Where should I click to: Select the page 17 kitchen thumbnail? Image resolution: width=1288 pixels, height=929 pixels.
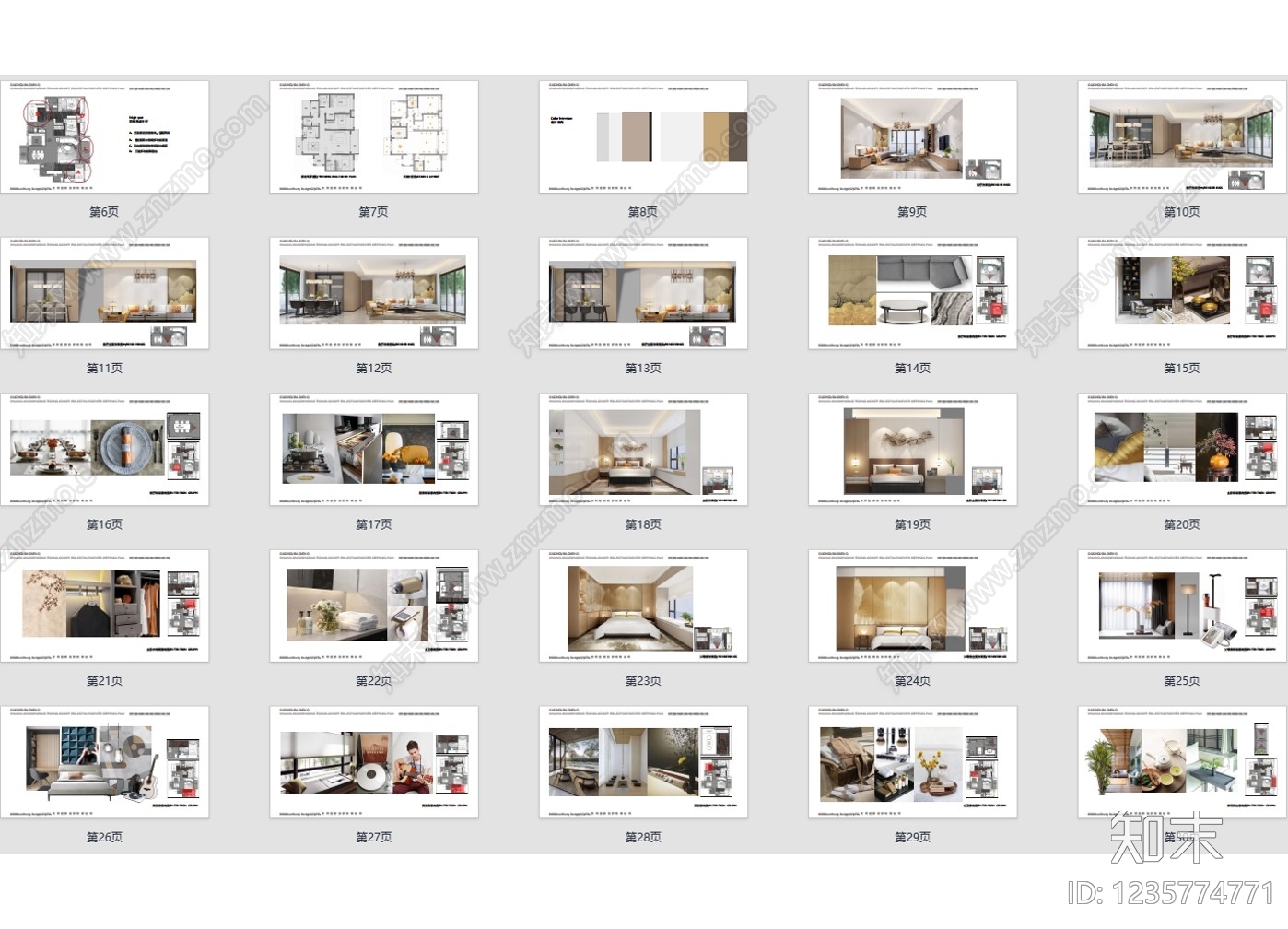pos(374,450)
